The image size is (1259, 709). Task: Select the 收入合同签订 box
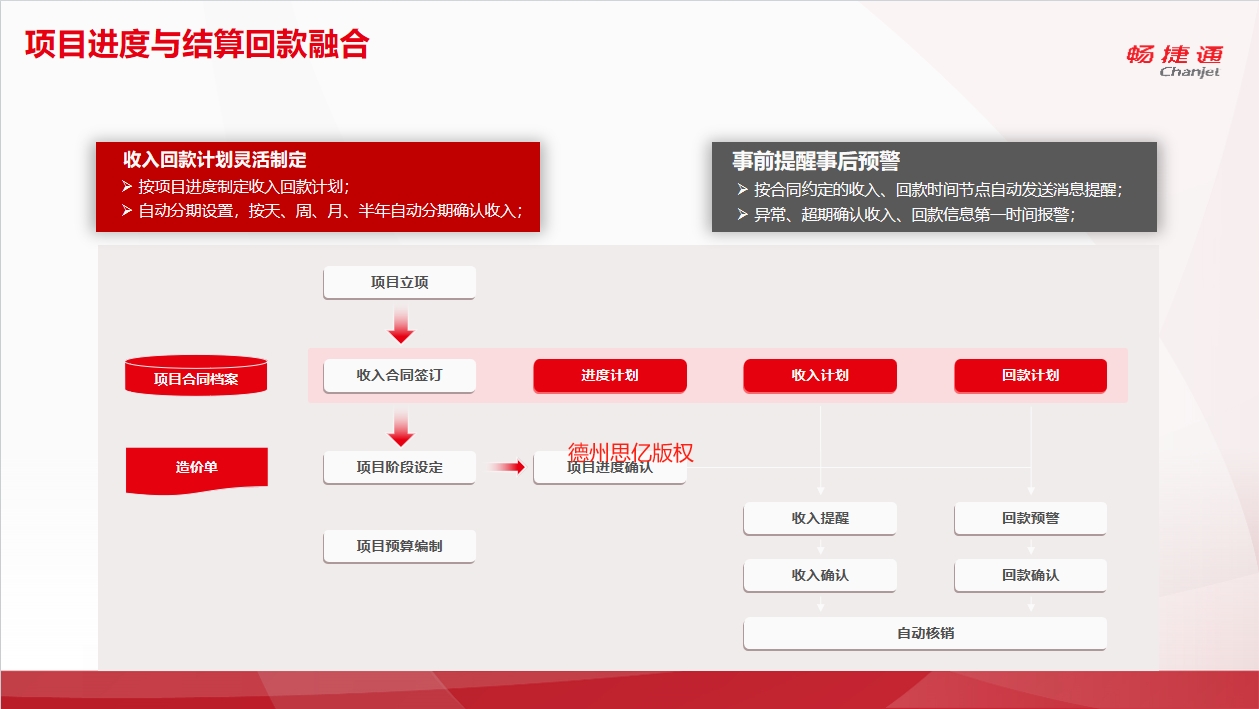(x=399, y=376)
